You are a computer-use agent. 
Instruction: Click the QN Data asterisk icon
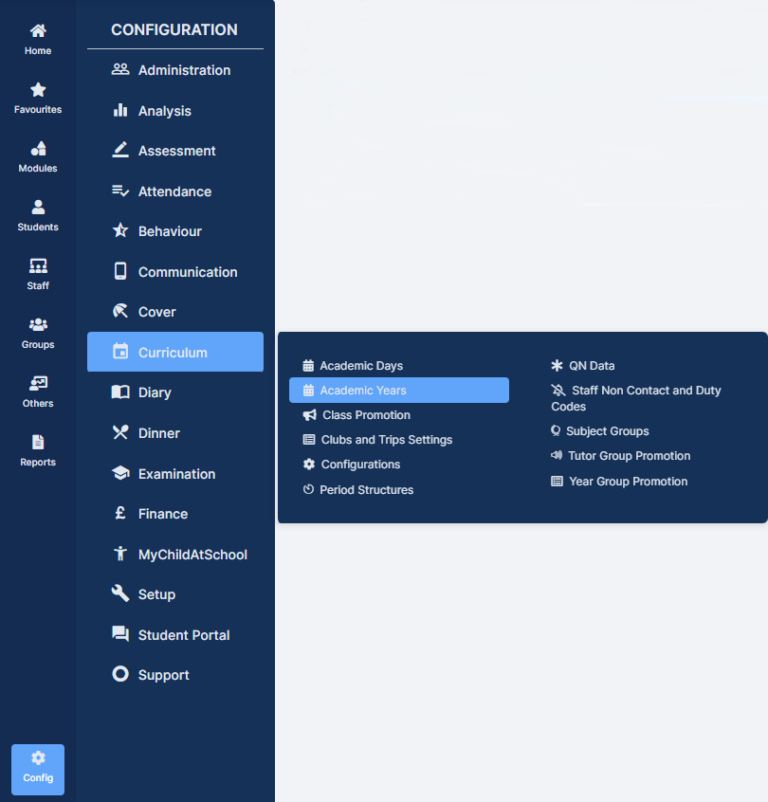pyautogui.click(x=557, y=365)
